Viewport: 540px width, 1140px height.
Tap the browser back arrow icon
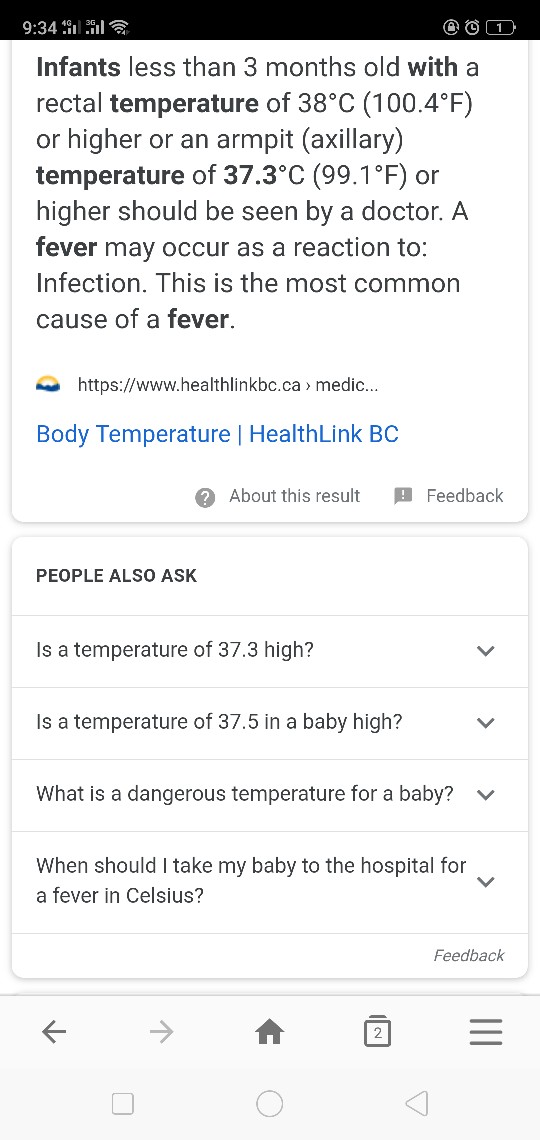[55, 1031]
